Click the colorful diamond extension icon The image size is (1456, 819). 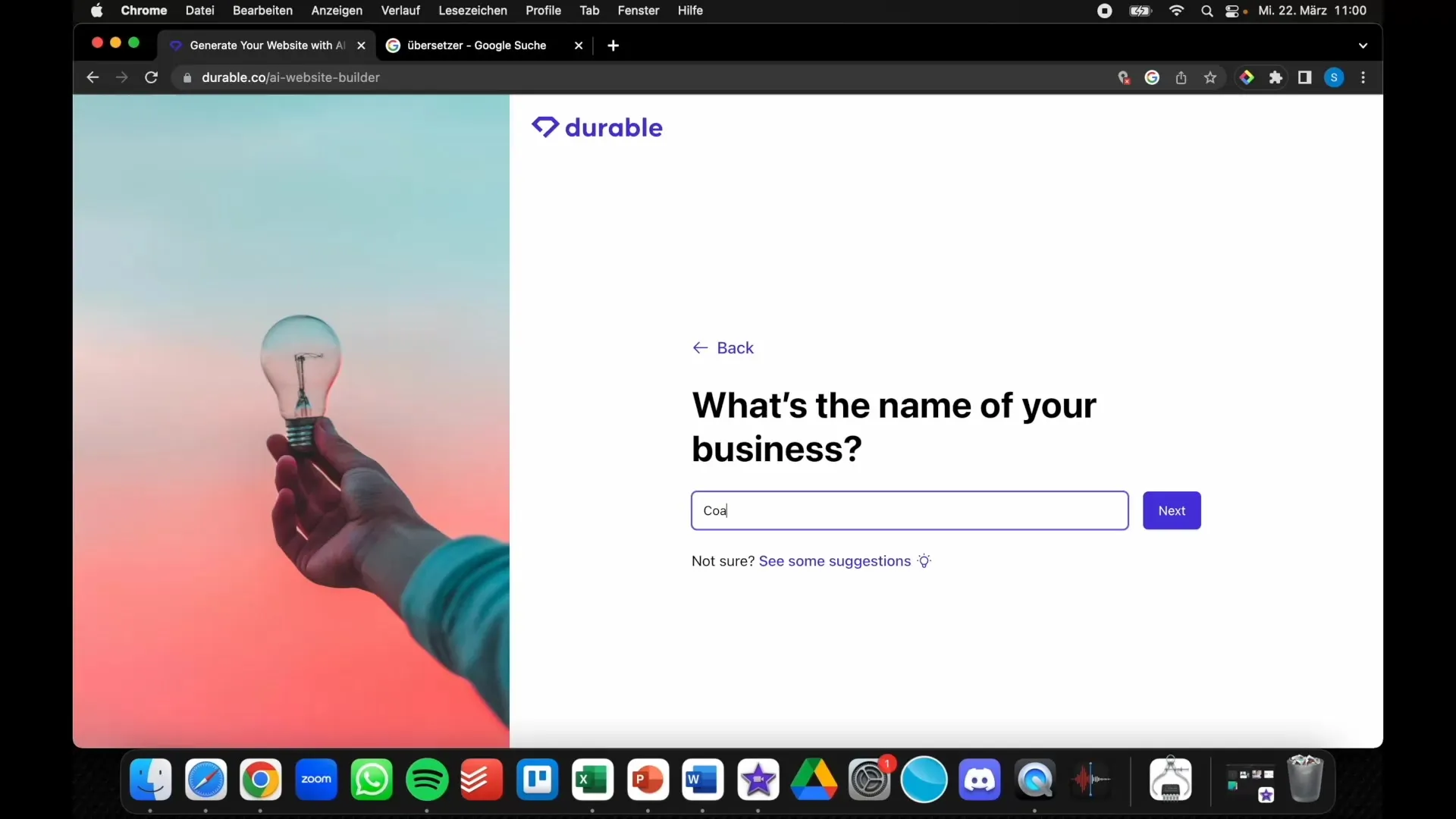1247,77
